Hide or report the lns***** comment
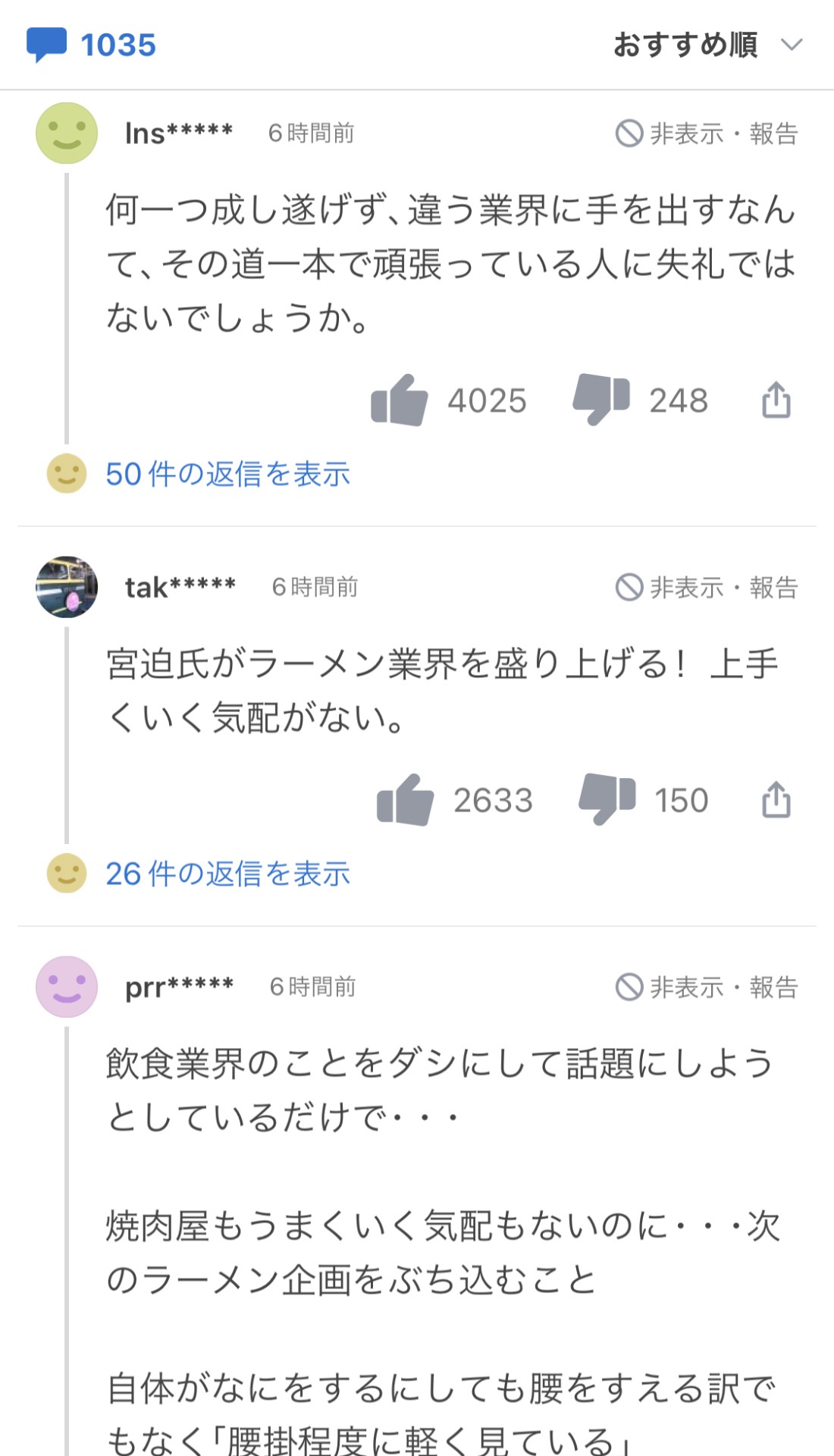The image size is (834, 1456). [x=707, y=133]
